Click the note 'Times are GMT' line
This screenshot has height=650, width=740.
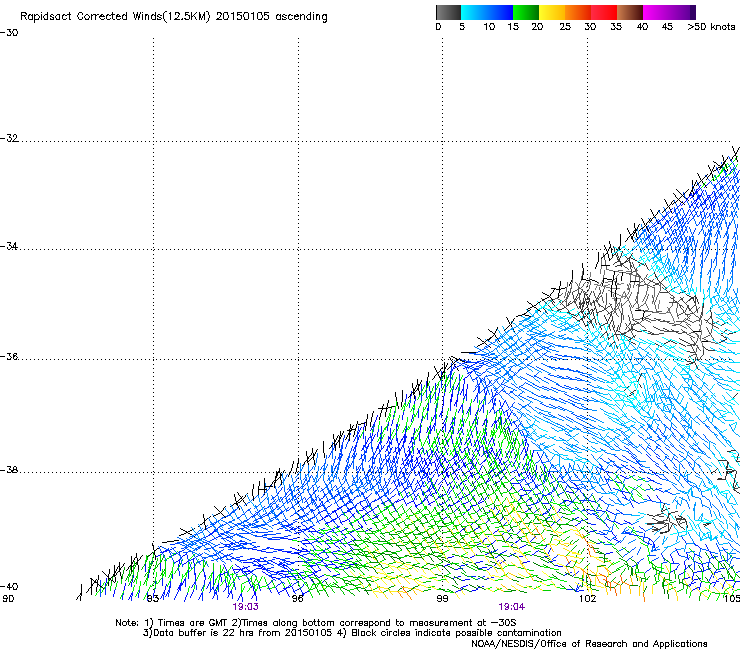pos(316,623)
